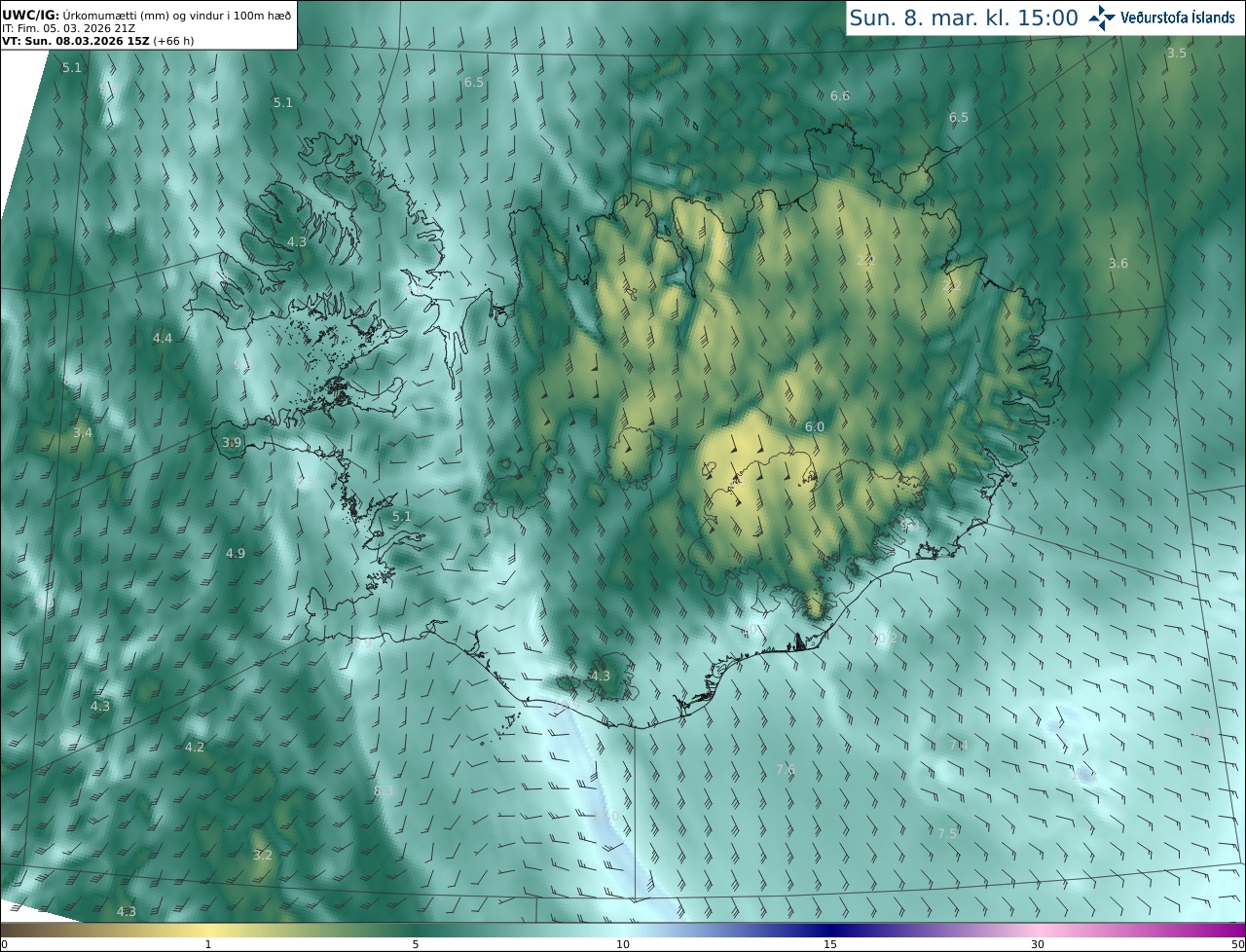Click the color scale tick label 15
Viewport: 1246px width, 952px height.
tap(830, 944)
